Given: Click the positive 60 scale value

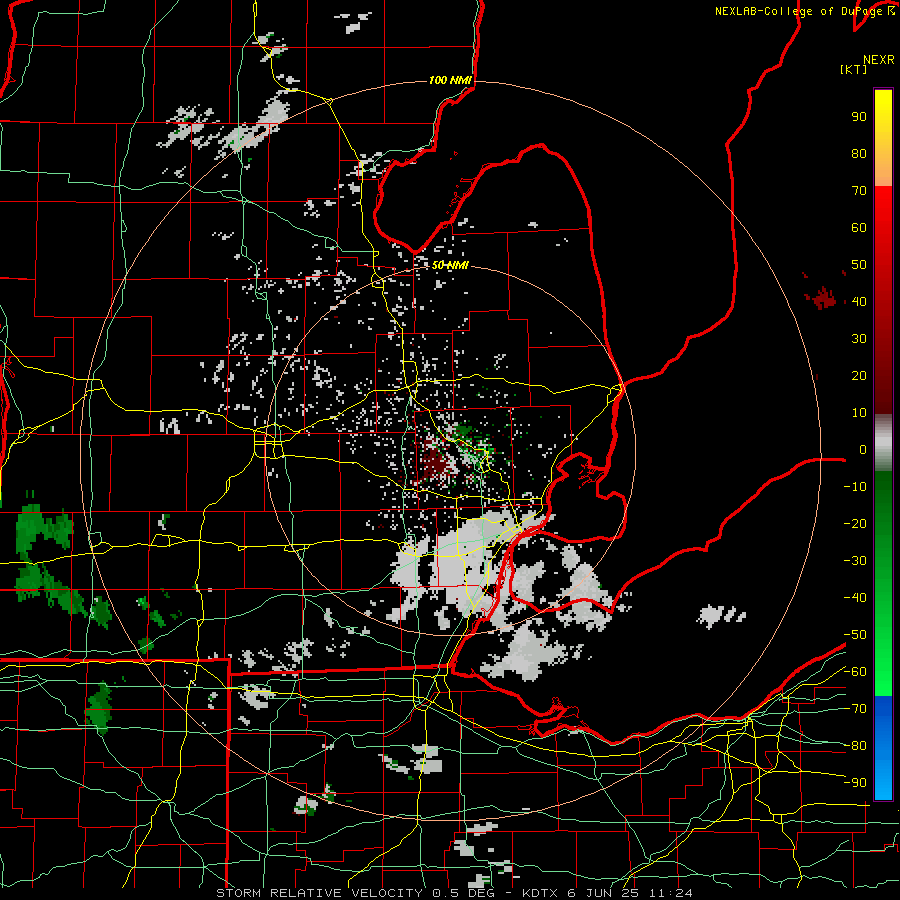Looking at the screenshot, I should pyautogui.click(x=859, y=228).
